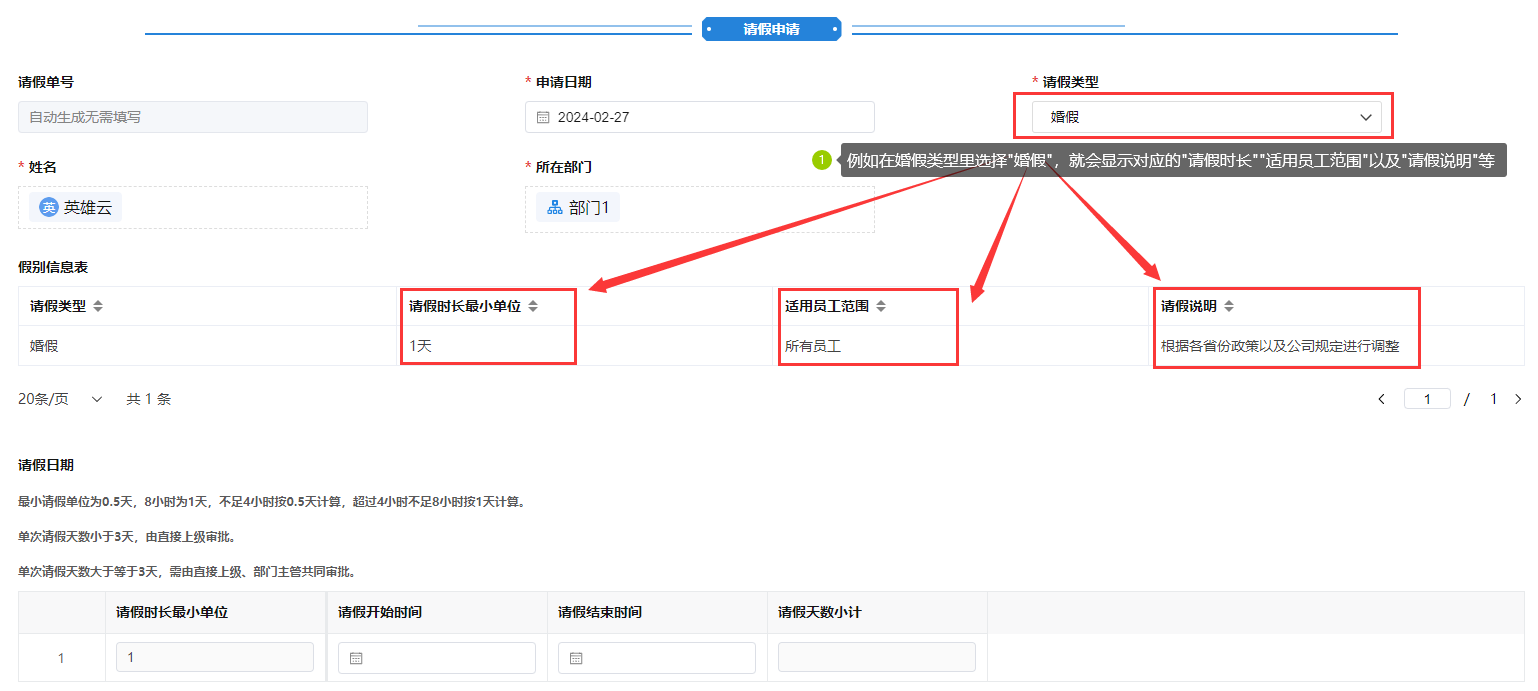Viewport: 1538px width, 691px height.
Task: Click the 共 1 条 total count text
Action: click(149, 399)
